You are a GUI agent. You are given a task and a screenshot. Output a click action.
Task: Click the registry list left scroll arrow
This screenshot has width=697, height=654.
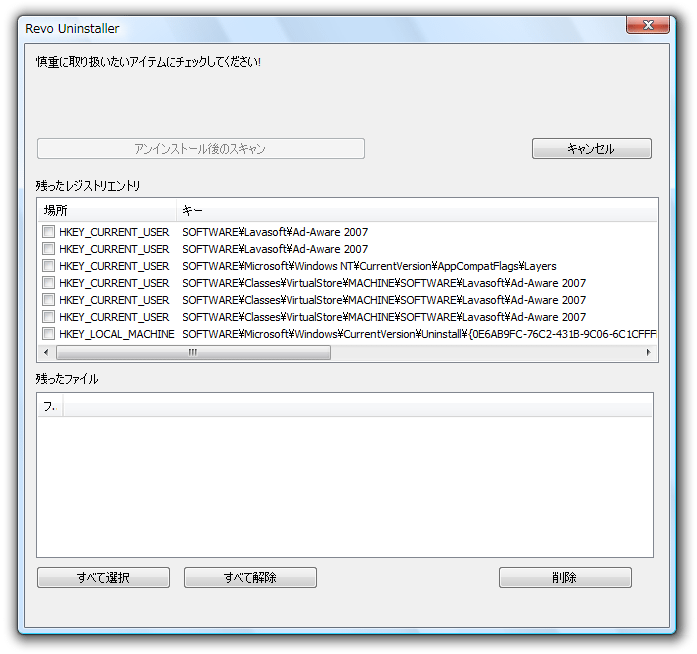46,353
